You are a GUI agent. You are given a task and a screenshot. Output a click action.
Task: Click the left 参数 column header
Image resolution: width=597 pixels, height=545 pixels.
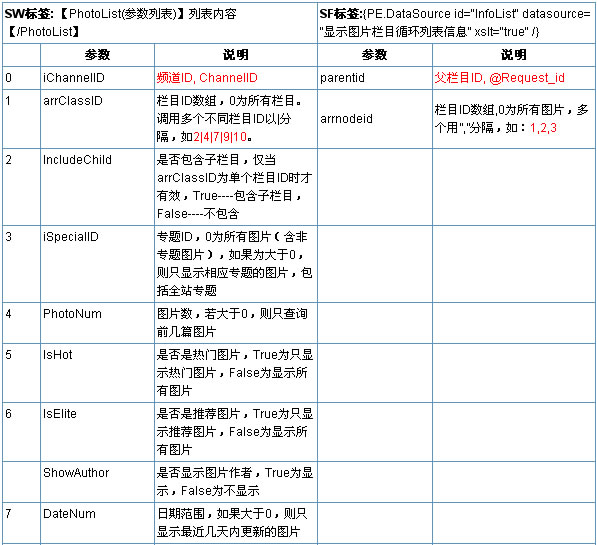pyautogui.click(x=97, y=55)
